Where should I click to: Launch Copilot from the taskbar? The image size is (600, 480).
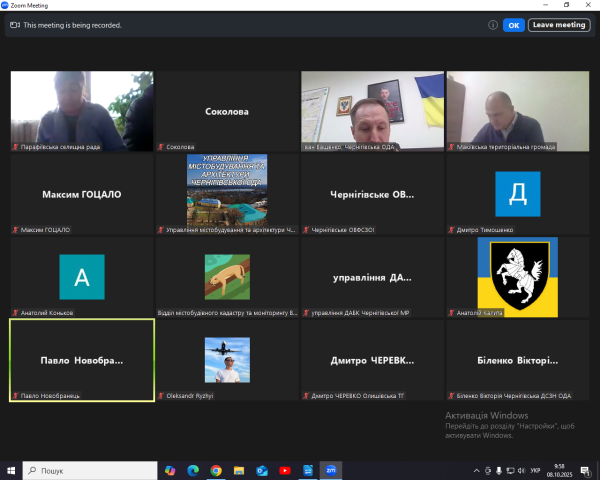(x=169, y=470)
